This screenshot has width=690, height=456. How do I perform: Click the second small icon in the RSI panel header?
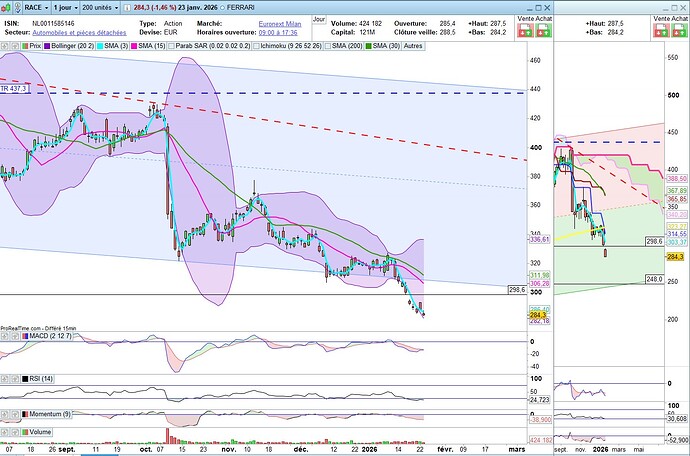(x=15, y=379)
